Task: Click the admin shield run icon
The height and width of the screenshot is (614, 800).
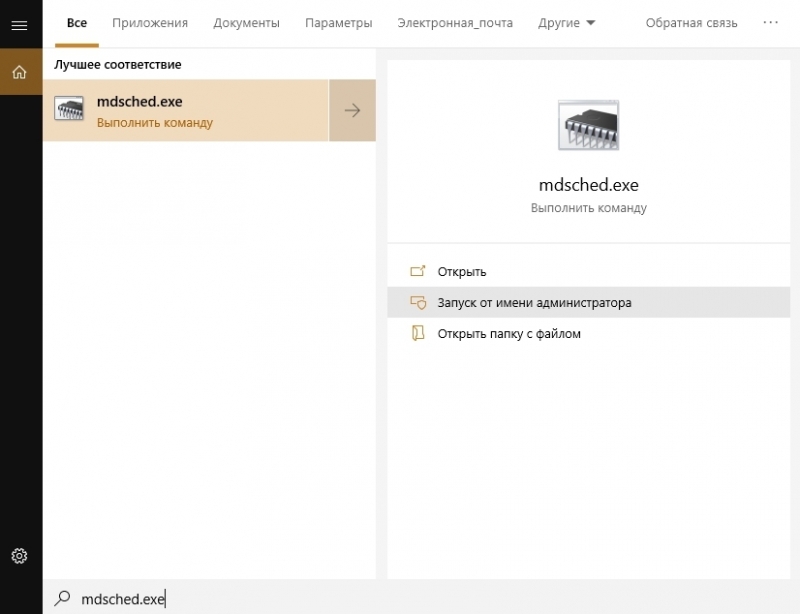Action: (418, 302)
